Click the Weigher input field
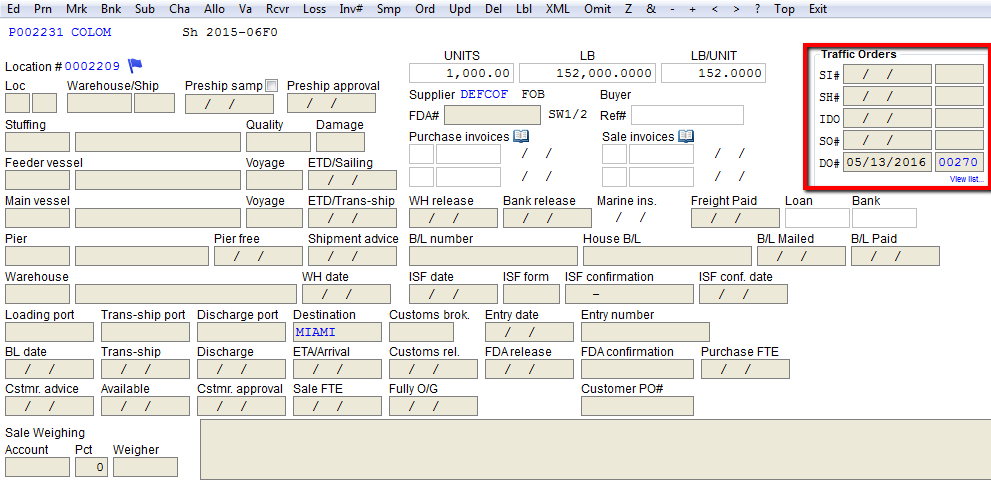This screenshot has width=991, height=481. (x=145, y=467)
